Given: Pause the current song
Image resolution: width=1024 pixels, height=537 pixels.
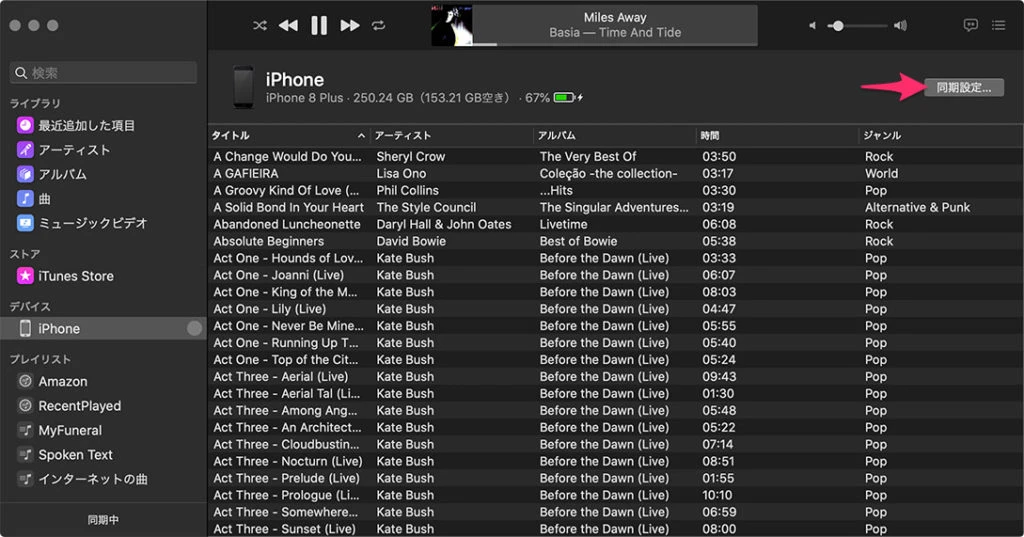Looking at the screenshot, I should pos(319,25).
